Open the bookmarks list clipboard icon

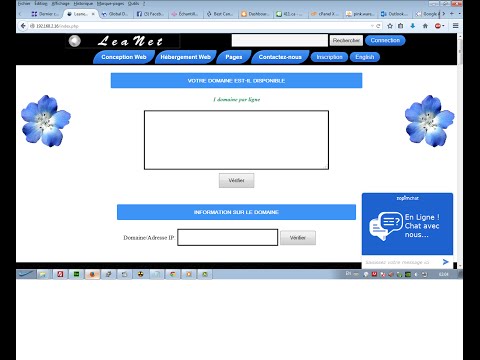[401, 26]
